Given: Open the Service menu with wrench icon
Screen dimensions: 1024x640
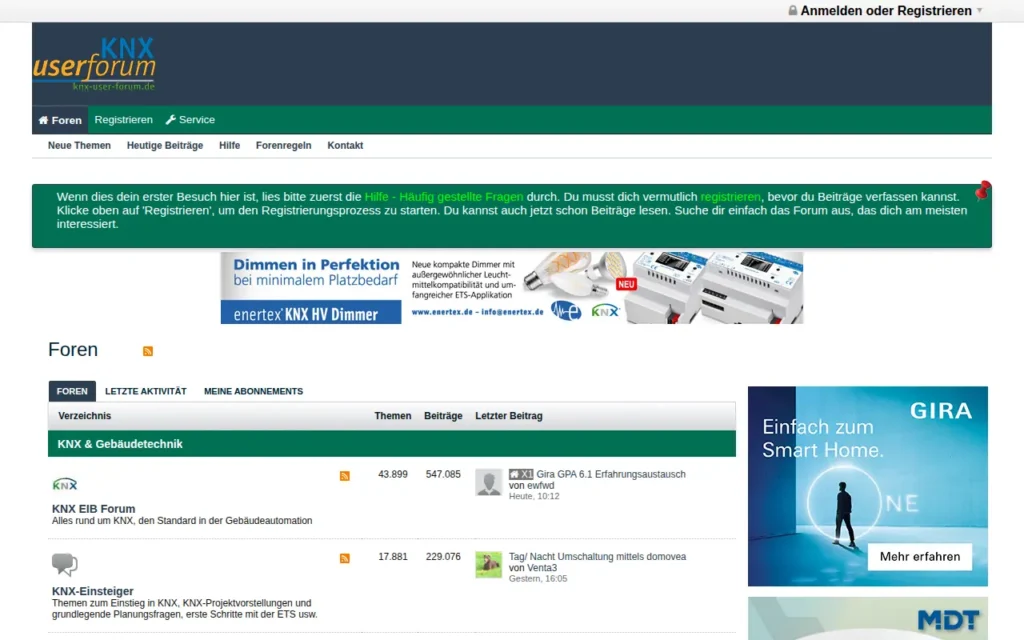Looking at the screenshot, I should coord(190,120).
